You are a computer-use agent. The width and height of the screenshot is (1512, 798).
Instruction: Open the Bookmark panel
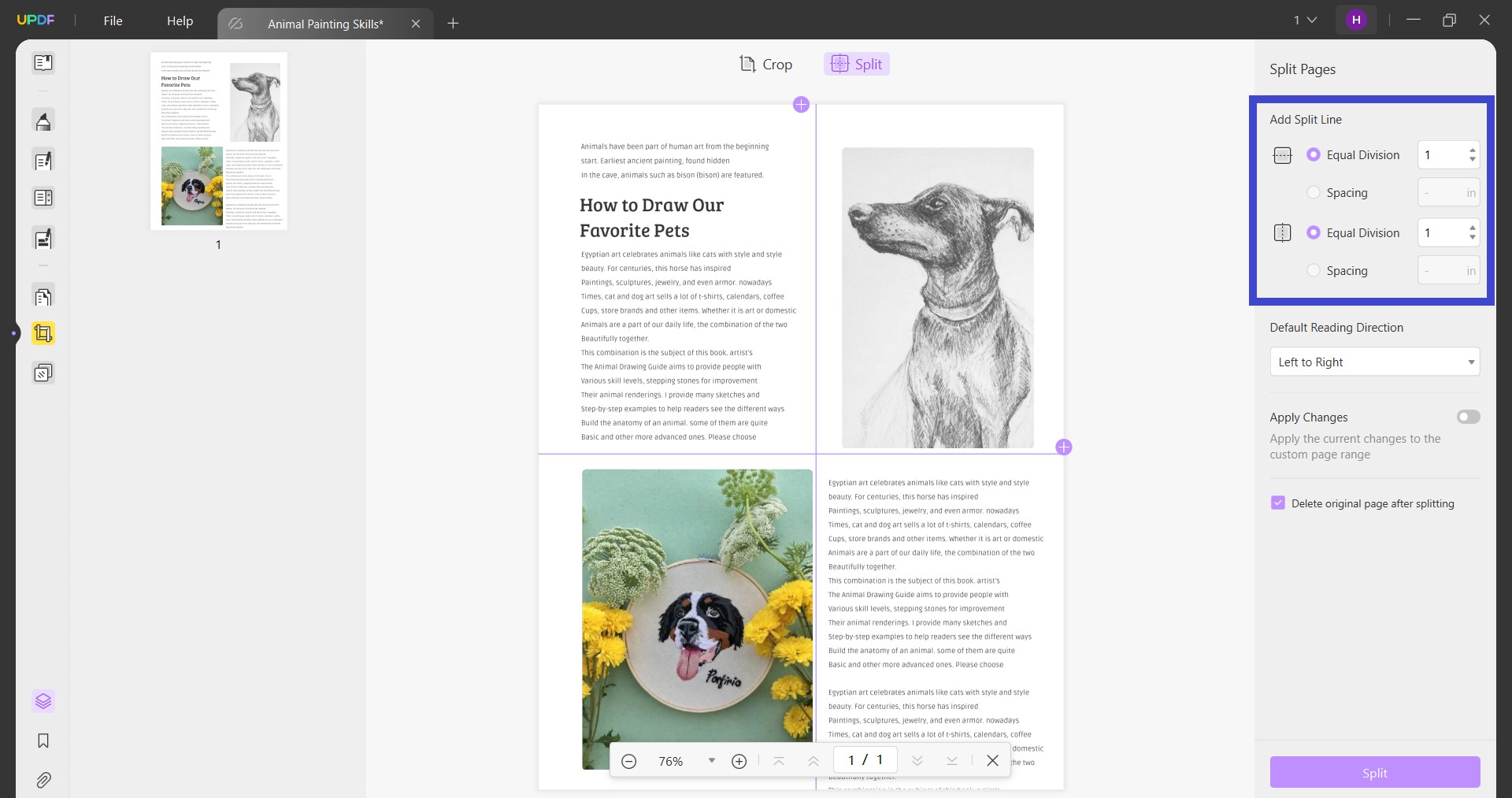(43, 740)
